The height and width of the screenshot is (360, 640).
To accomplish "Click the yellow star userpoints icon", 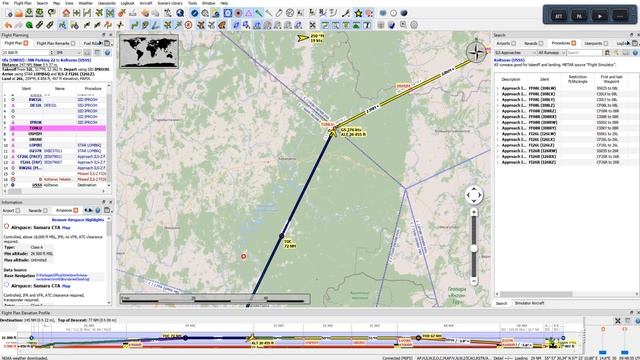I will [358, 13].
